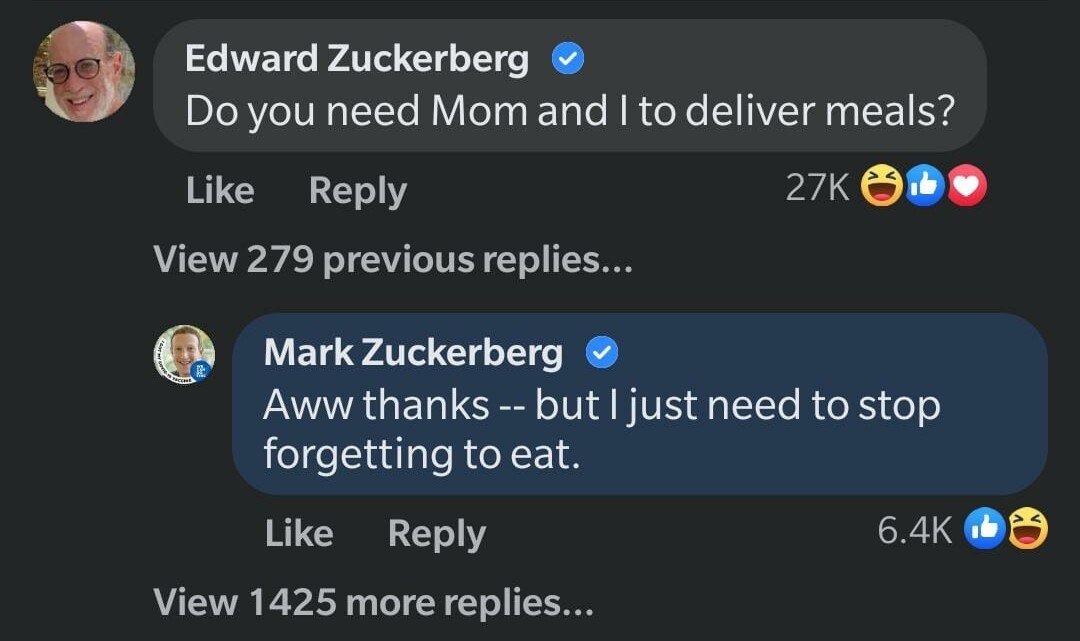This screenshot has height=641, width=1080.
Task: Like Mark Zuckerberg's reply
Action: (x=299, y=532)
